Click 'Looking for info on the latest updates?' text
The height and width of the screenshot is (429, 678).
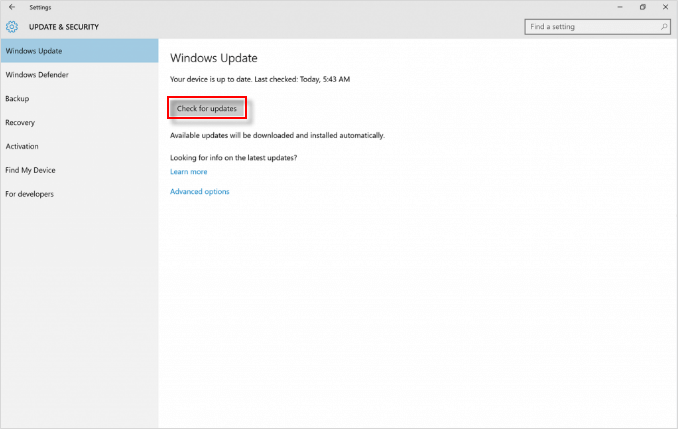pos(233,158)
